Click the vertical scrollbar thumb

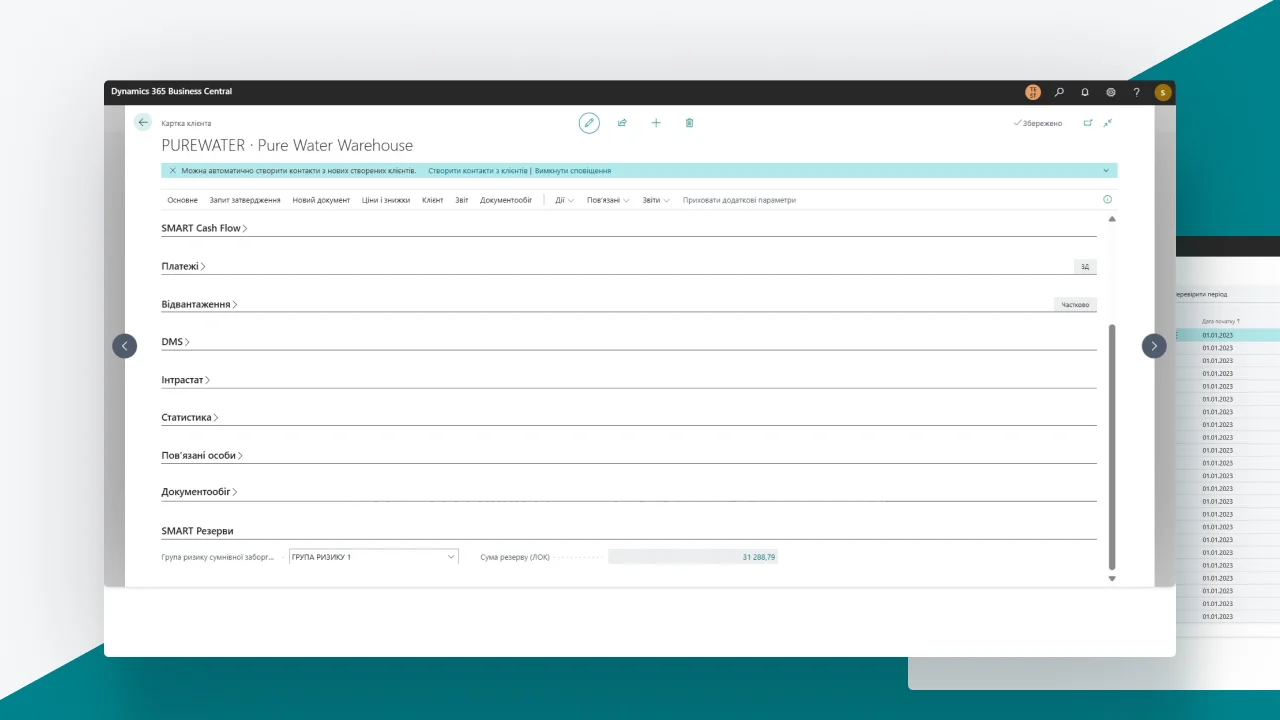1112,445
